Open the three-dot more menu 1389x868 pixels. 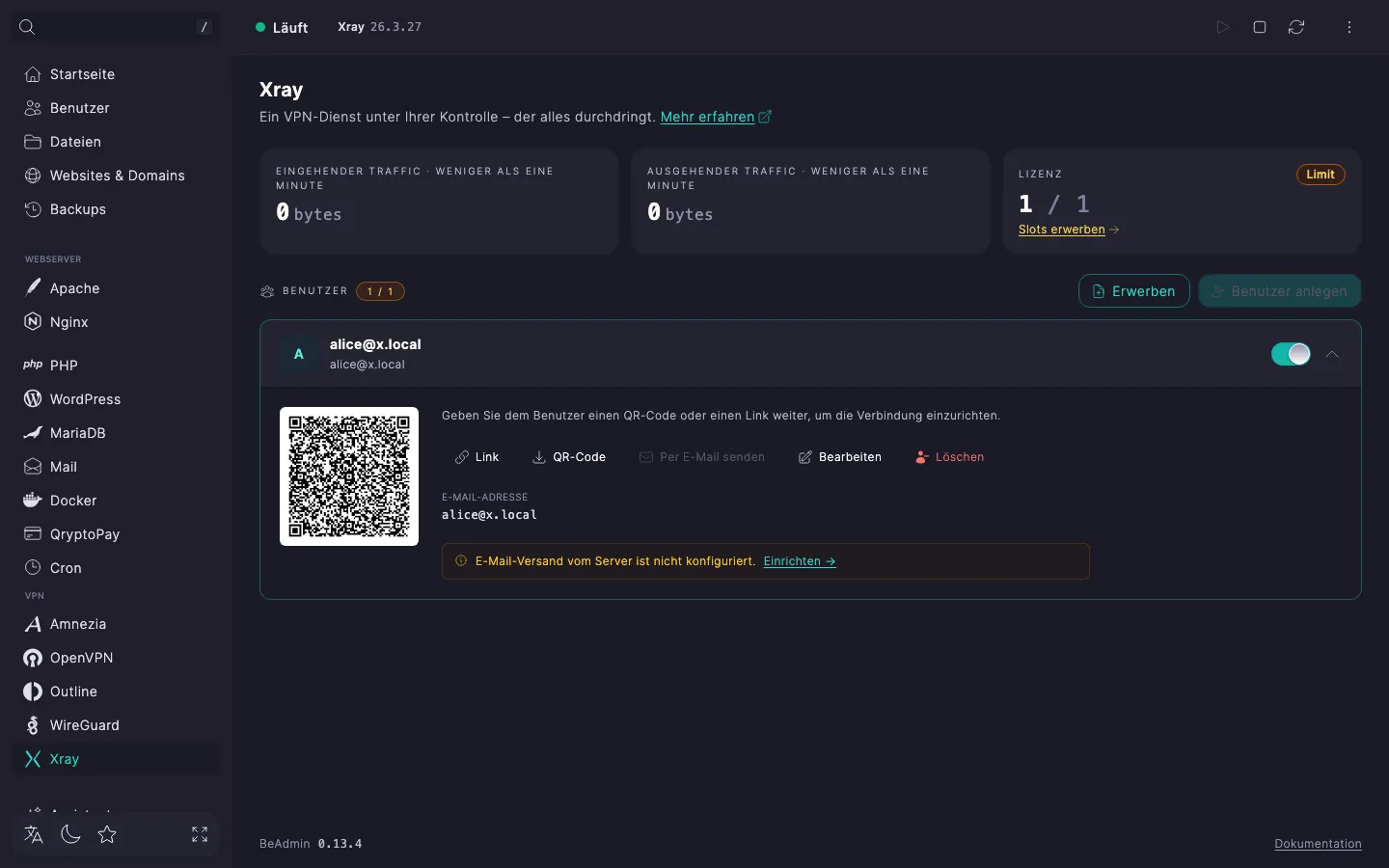(1349, 27)
